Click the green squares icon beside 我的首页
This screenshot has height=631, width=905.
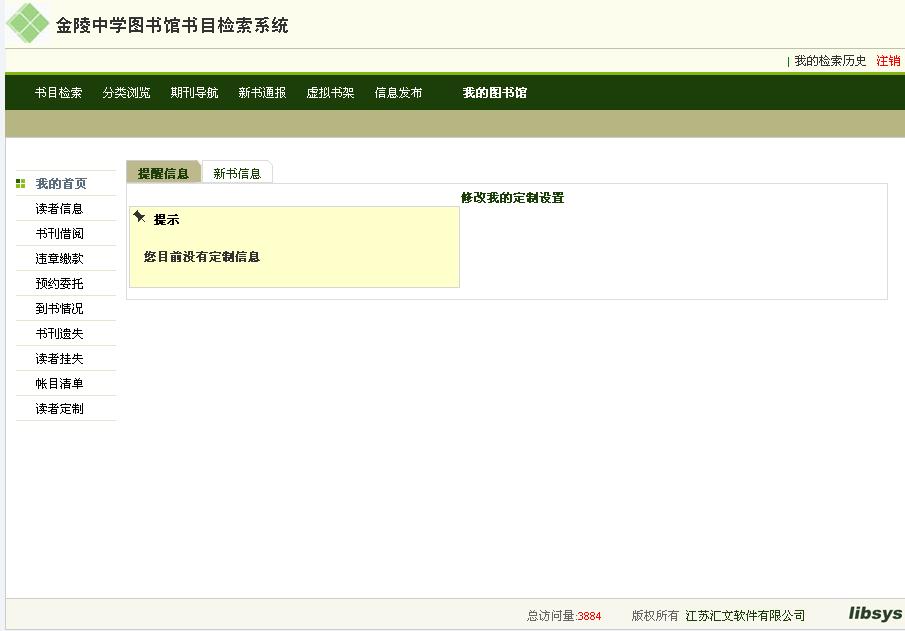[x=21, y=184]
